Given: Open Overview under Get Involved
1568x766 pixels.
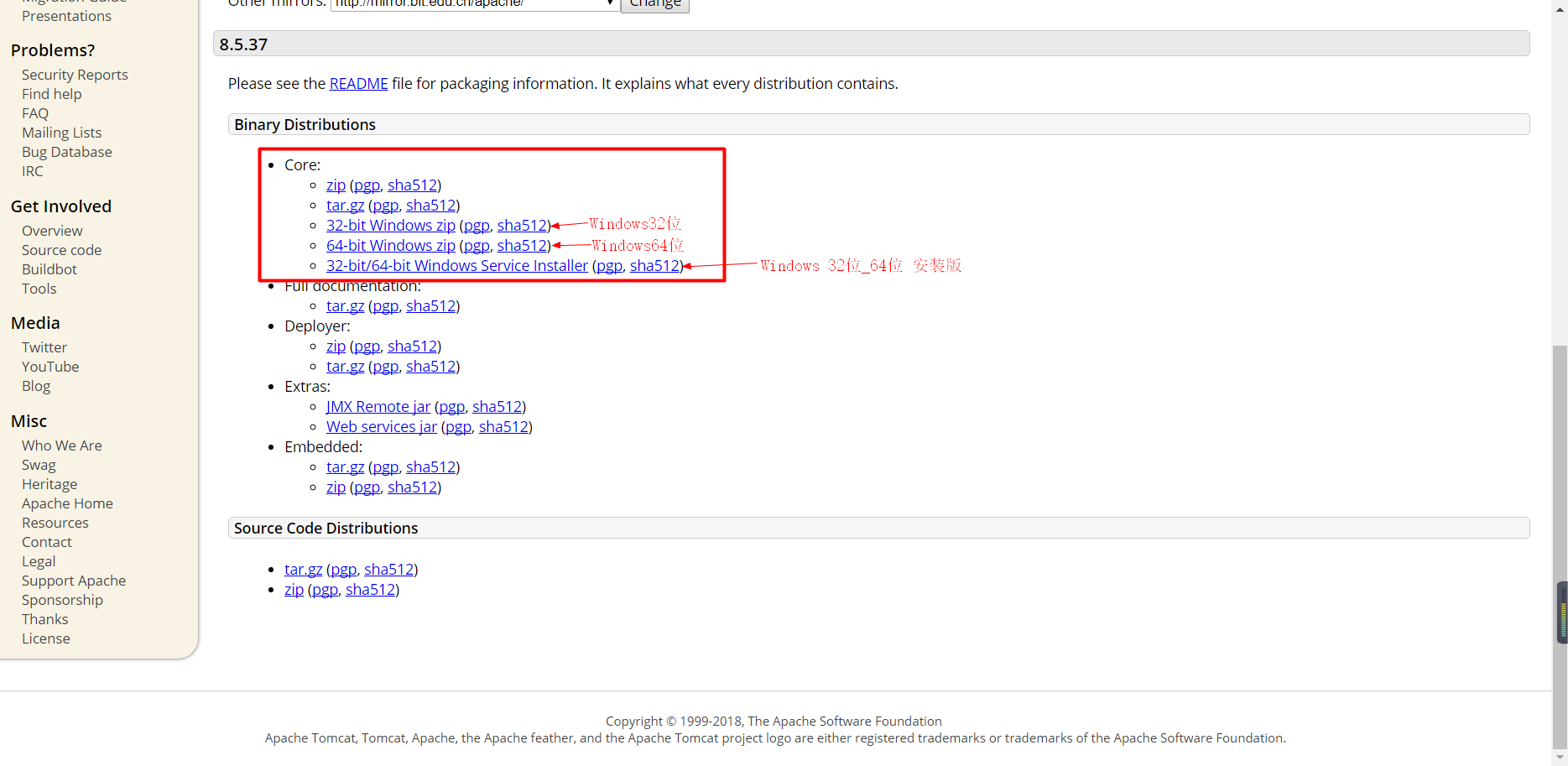Looking at the screenshot, I should pos(52,231).
